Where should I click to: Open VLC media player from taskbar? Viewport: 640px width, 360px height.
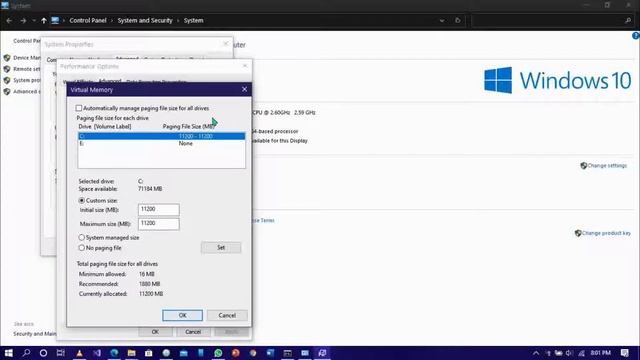tap(79, 353)
